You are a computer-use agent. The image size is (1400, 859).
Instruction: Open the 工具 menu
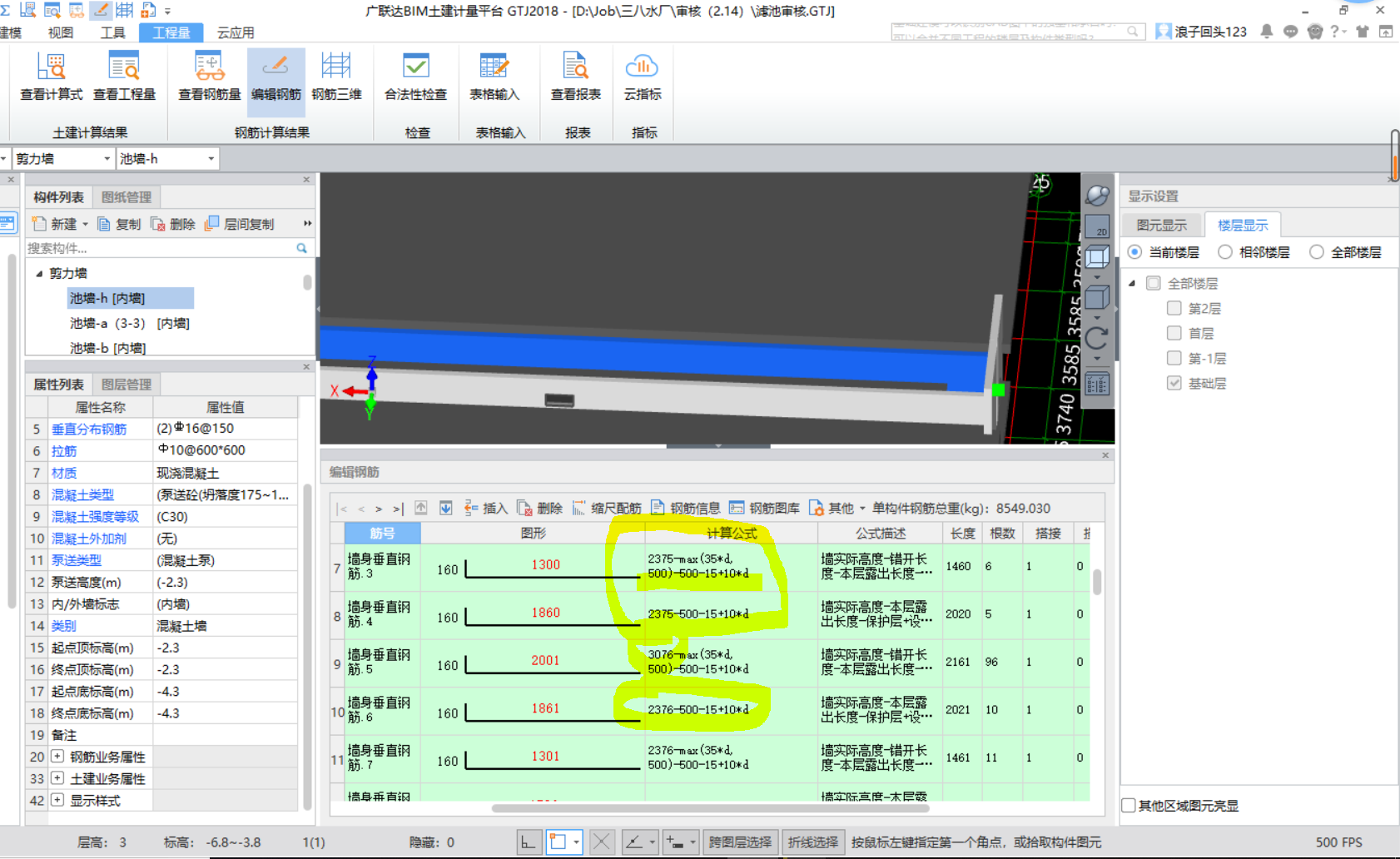click(113, 32)
